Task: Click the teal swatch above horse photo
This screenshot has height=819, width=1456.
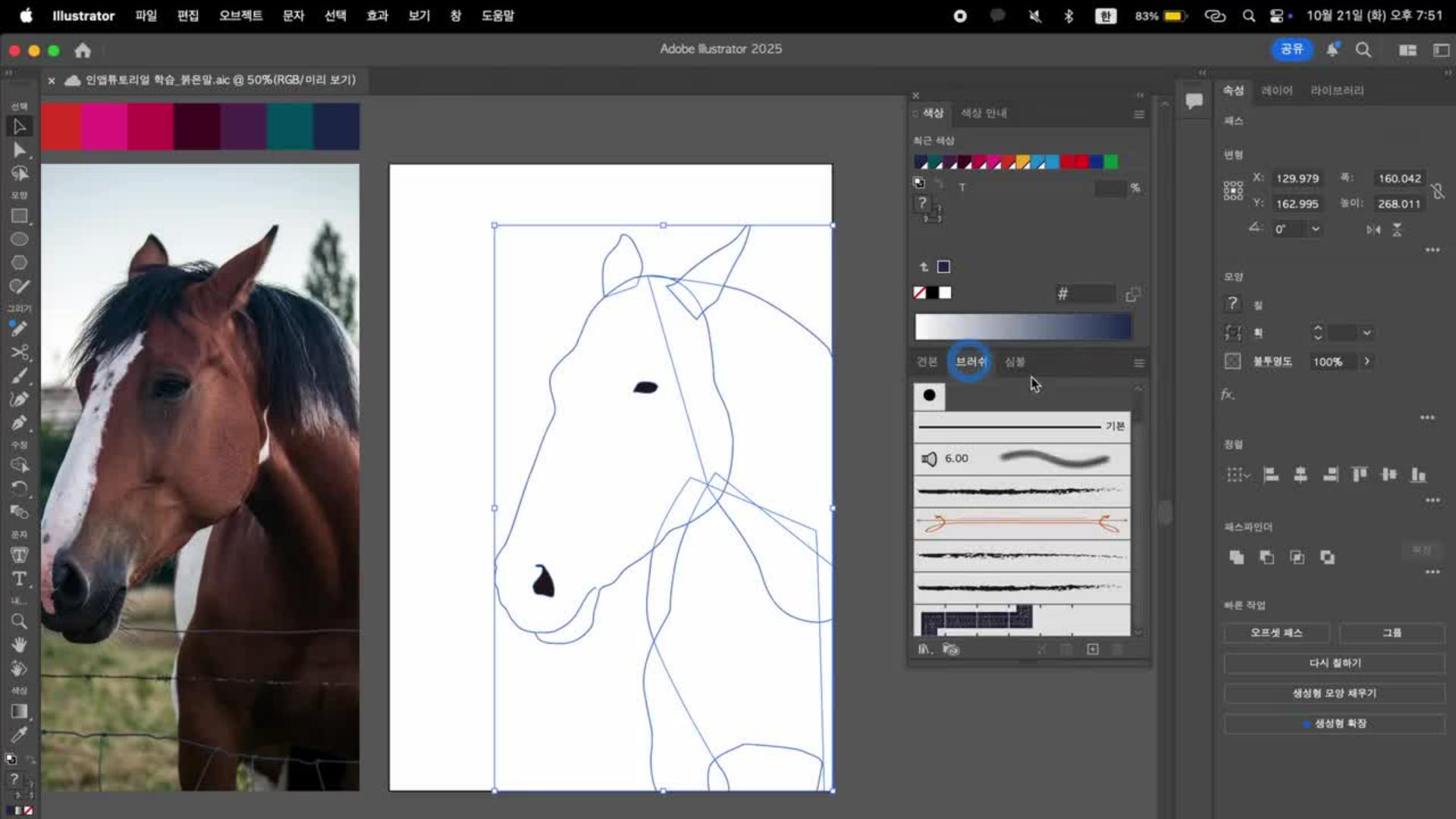Action: click(289, 127)
